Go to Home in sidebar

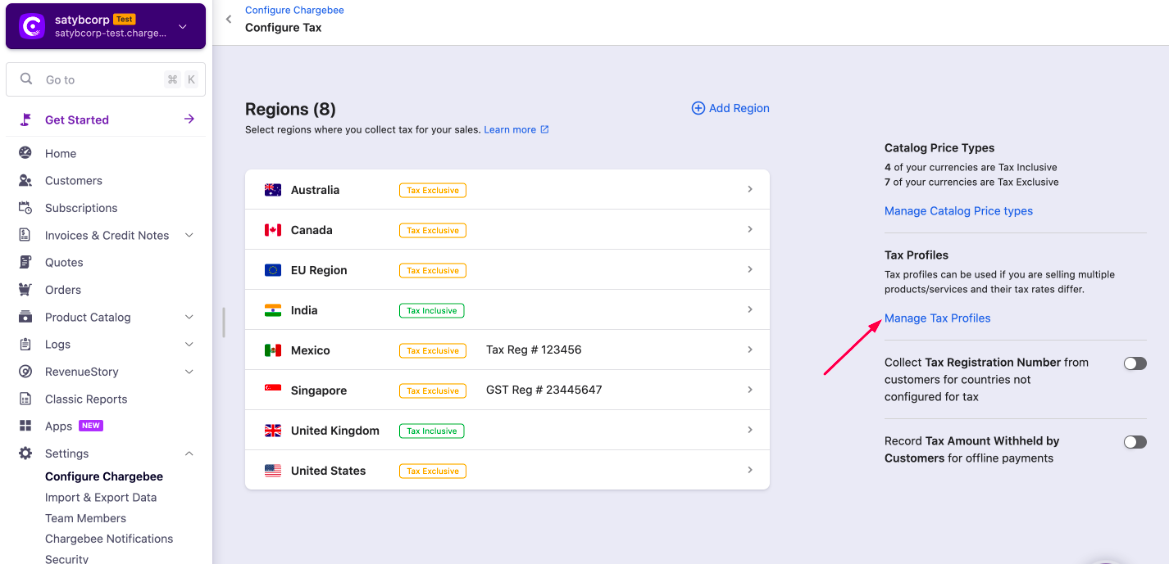60,153
